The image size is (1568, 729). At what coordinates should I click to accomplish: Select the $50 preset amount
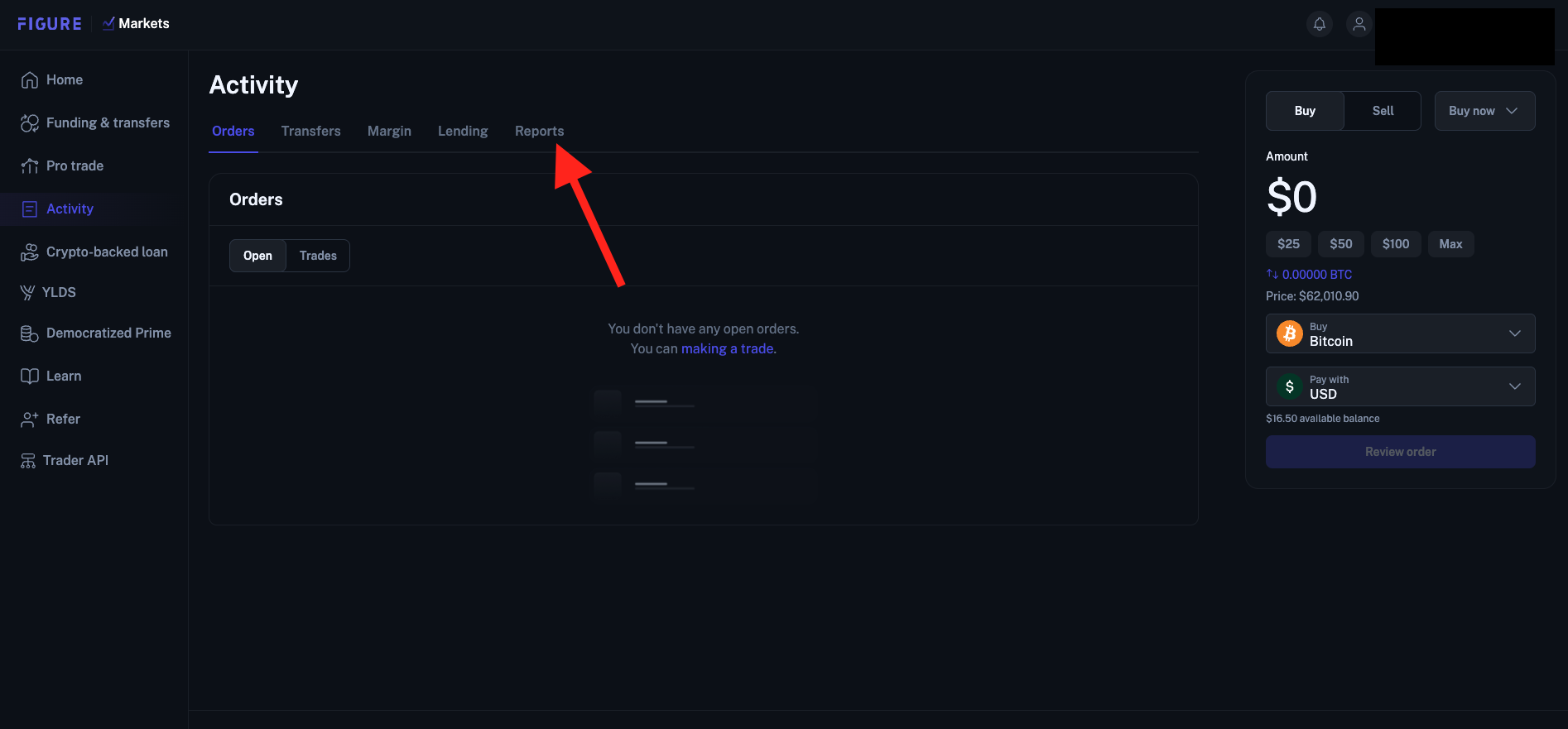(x=1341, y=244)
